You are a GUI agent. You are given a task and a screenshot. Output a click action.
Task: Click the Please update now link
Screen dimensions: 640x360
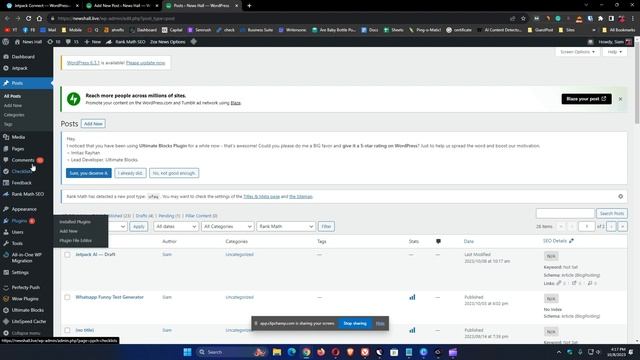pos(145,63)
